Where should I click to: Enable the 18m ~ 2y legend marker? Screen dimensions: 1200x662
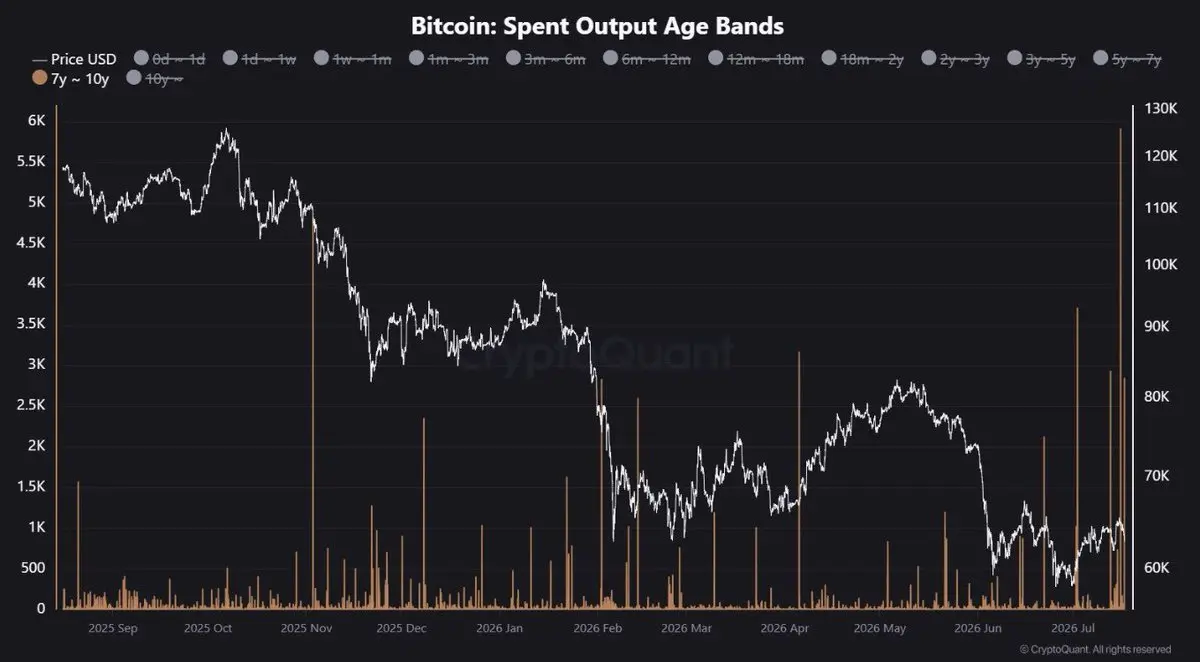829,59
